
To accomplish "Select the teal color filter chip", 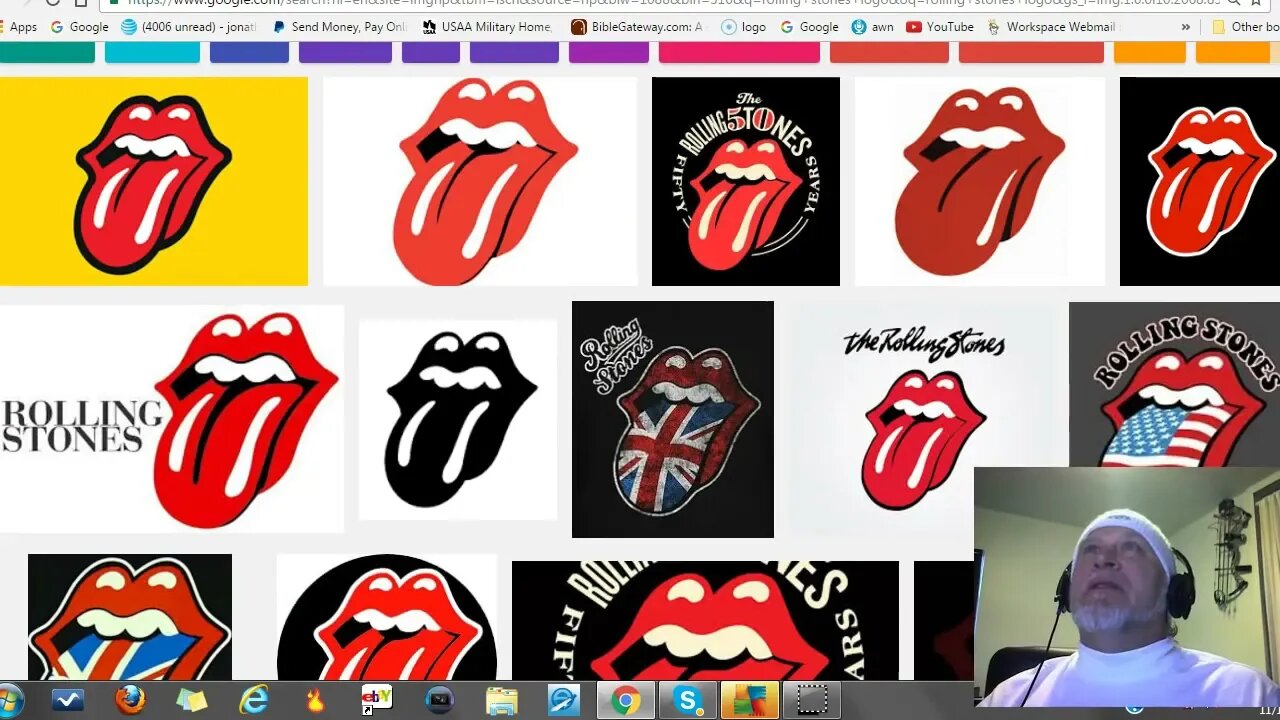I will (x=47, y=52).
